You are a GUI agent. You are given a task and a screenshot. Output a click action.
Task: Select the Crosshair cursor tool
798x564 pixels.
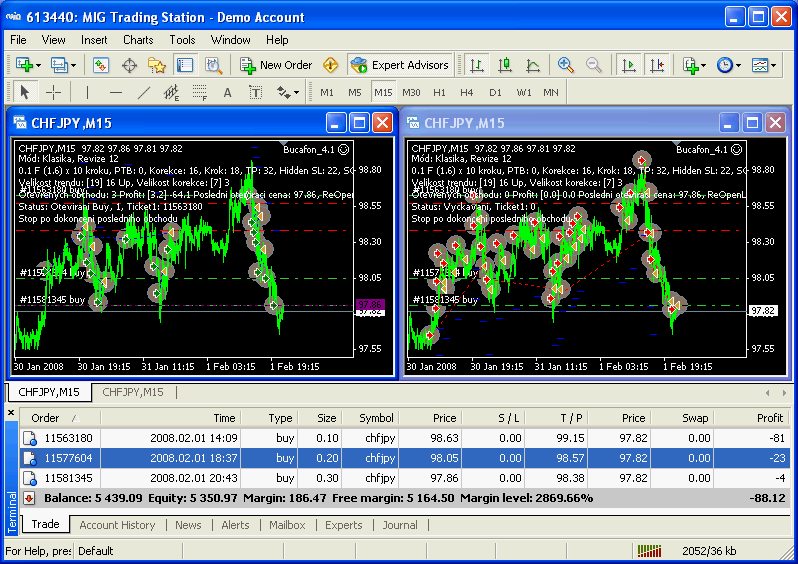tap(54, 93)
